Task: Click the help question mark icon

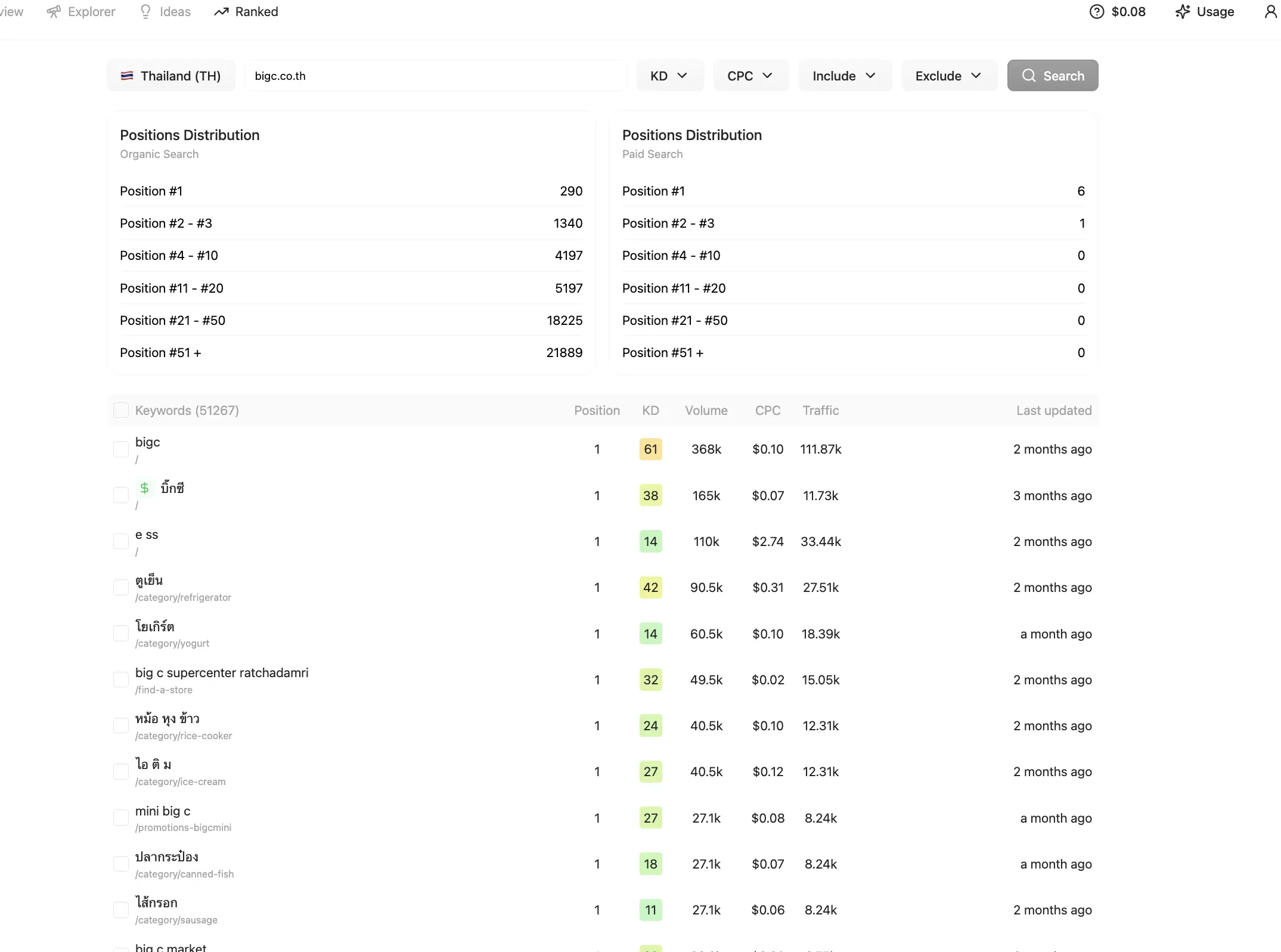Action: 1096,12
